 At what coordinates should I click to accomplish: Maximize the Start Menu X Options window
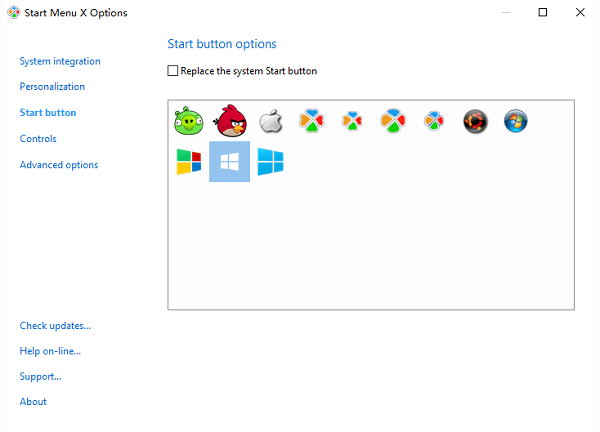[x=543, y=13]
